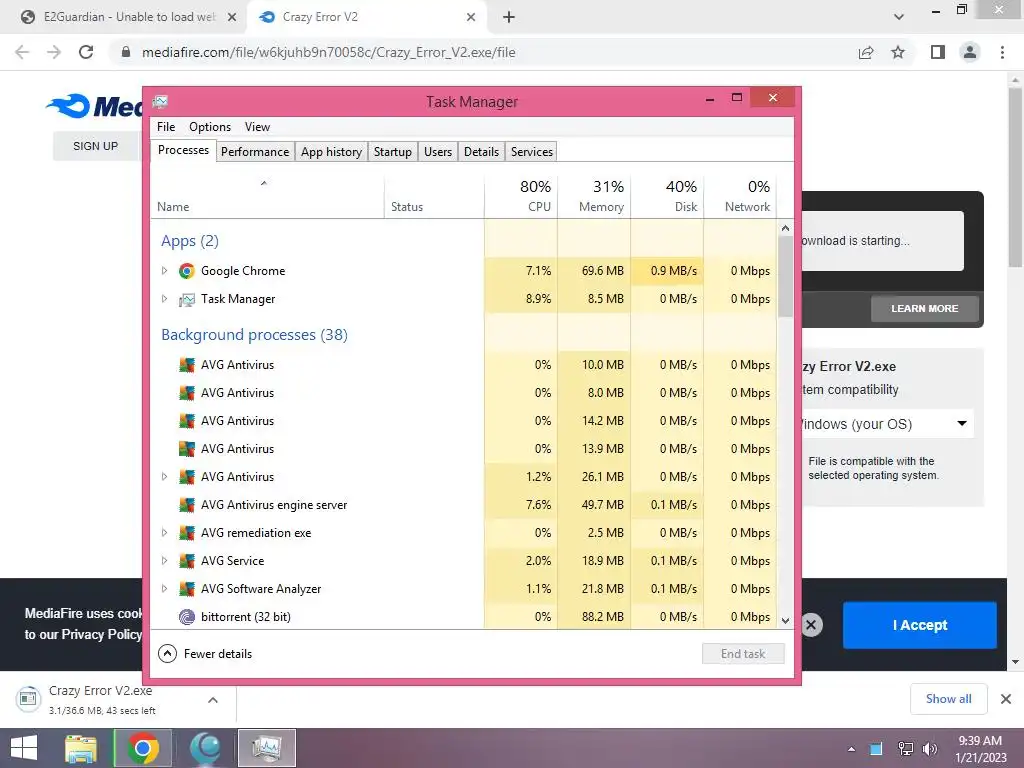Go forward in Chrome browser
This screenshot has height=768, width=1024.
click(54, 52)
